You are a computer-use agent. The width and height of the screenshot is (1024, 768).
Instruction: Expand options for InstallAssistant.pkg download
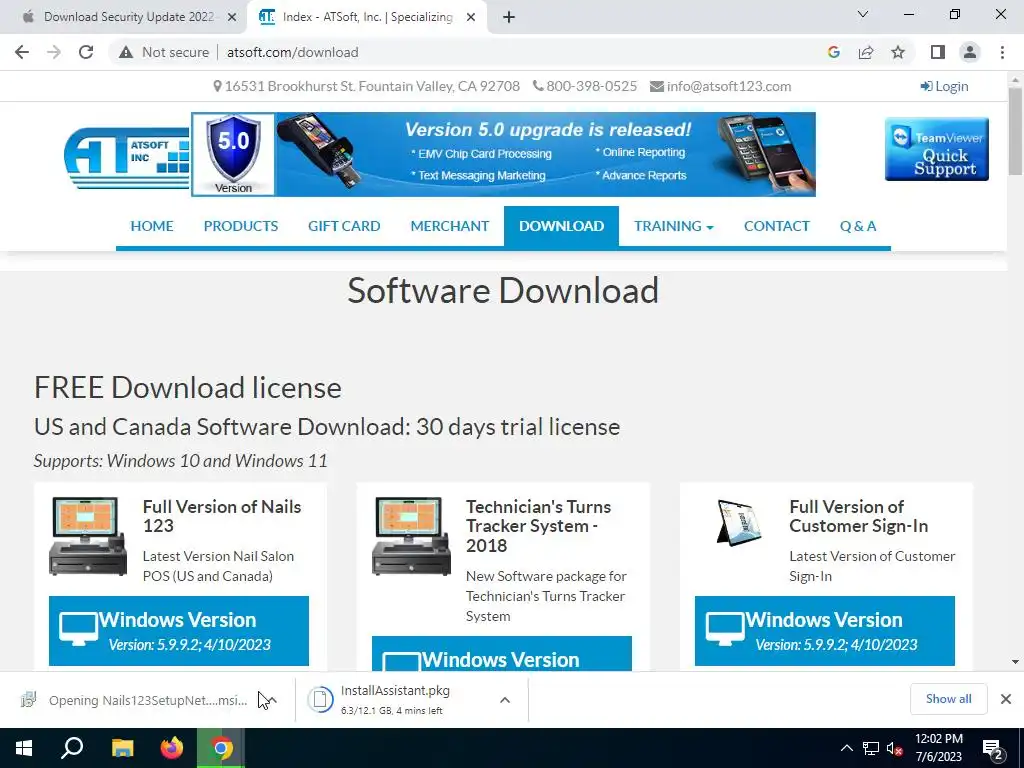pos(505,700)
